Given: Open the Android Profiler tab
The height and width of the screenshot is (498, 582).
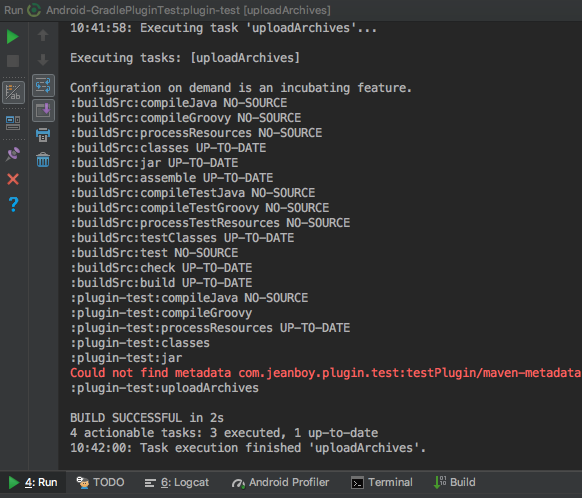Looking at the screenshot, I should click(280, 482).
